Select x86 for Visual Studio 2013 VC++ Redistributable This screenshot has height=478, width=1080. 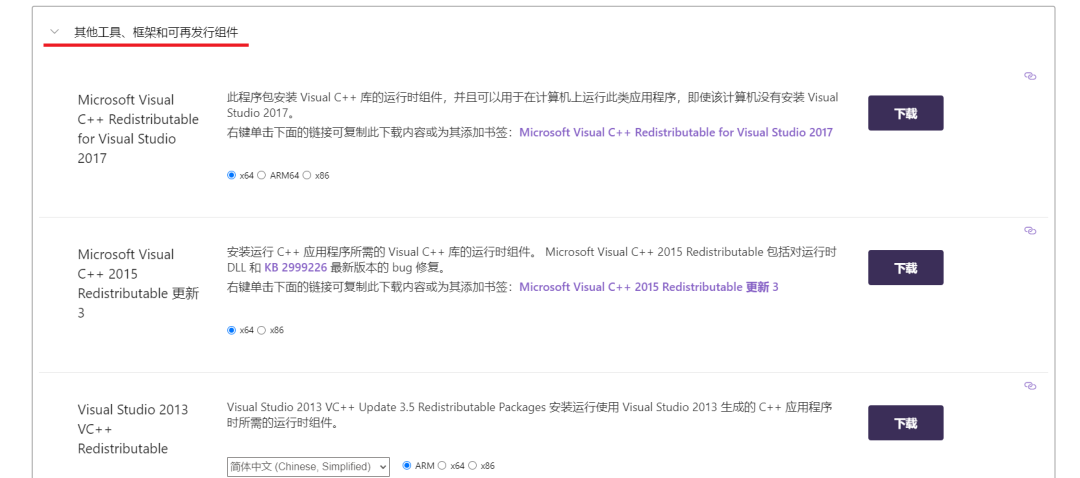(472, 466)
